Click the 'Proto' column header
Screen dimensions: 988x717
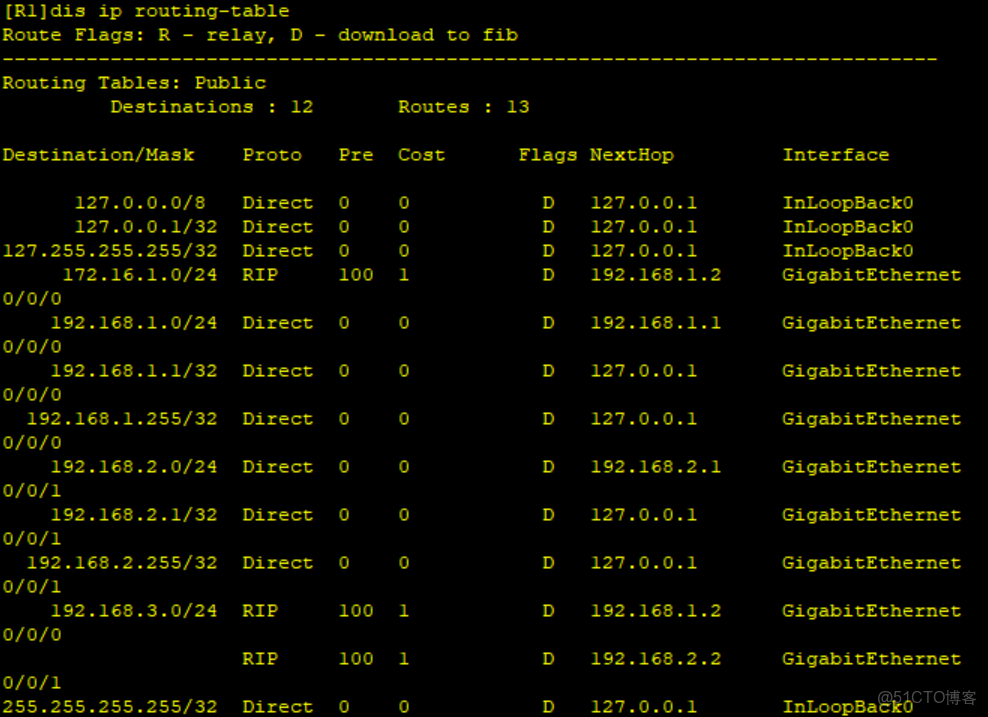click(272, 155)
